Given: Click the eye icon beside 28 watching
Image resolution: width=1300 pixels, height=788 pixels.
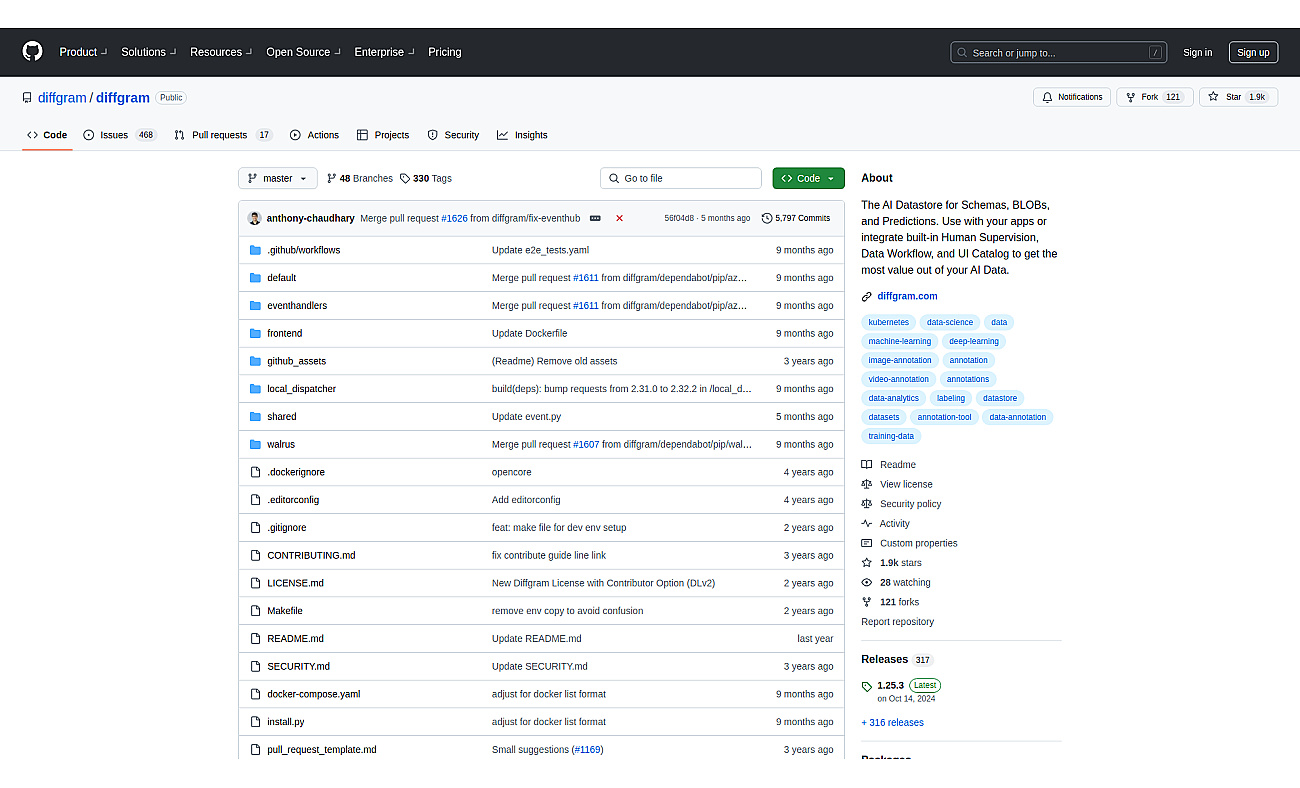Looking at the screenshot, I should [867, 582].
